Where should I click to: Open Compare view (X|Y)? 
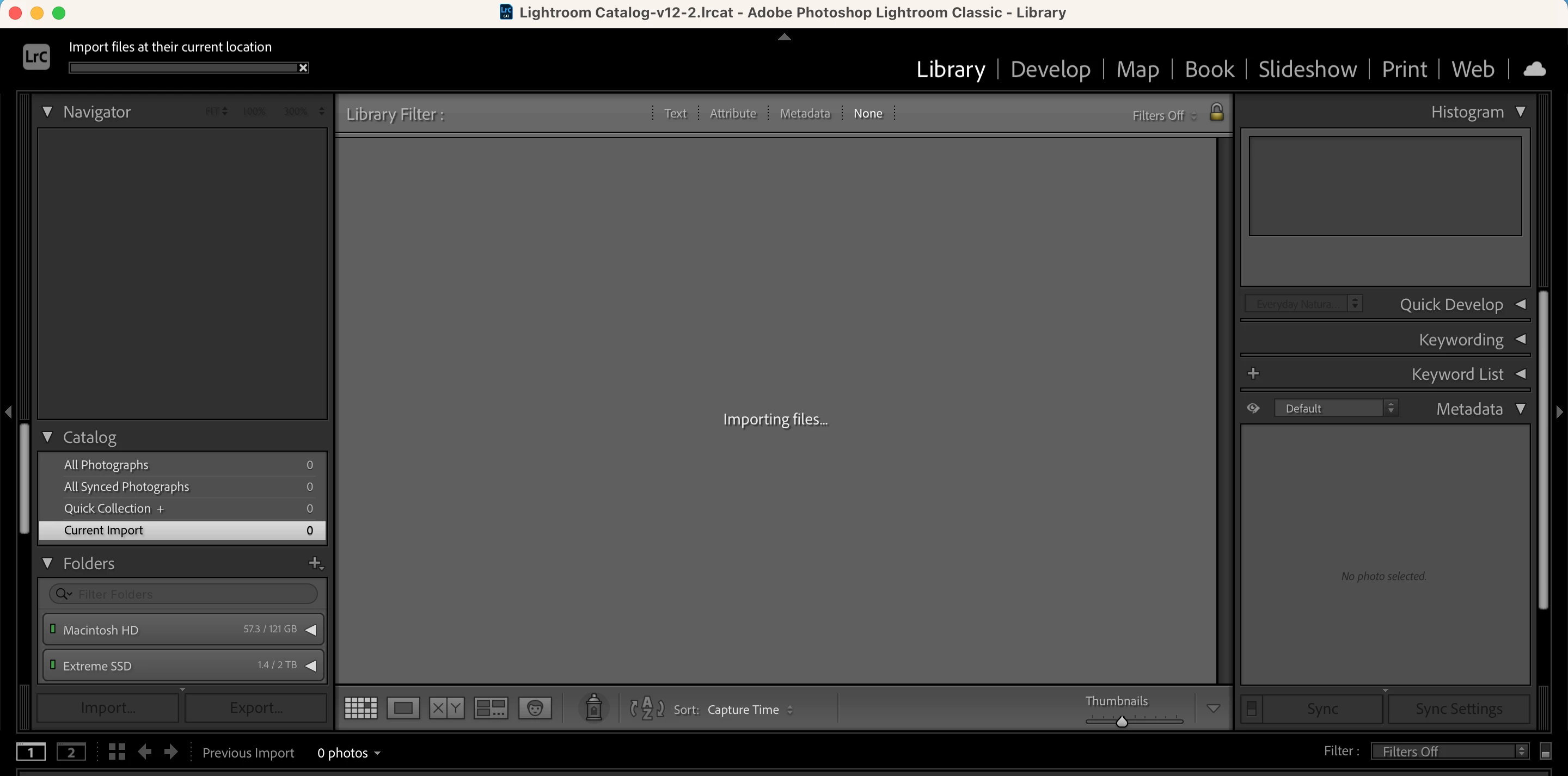[x=446, y=708]
